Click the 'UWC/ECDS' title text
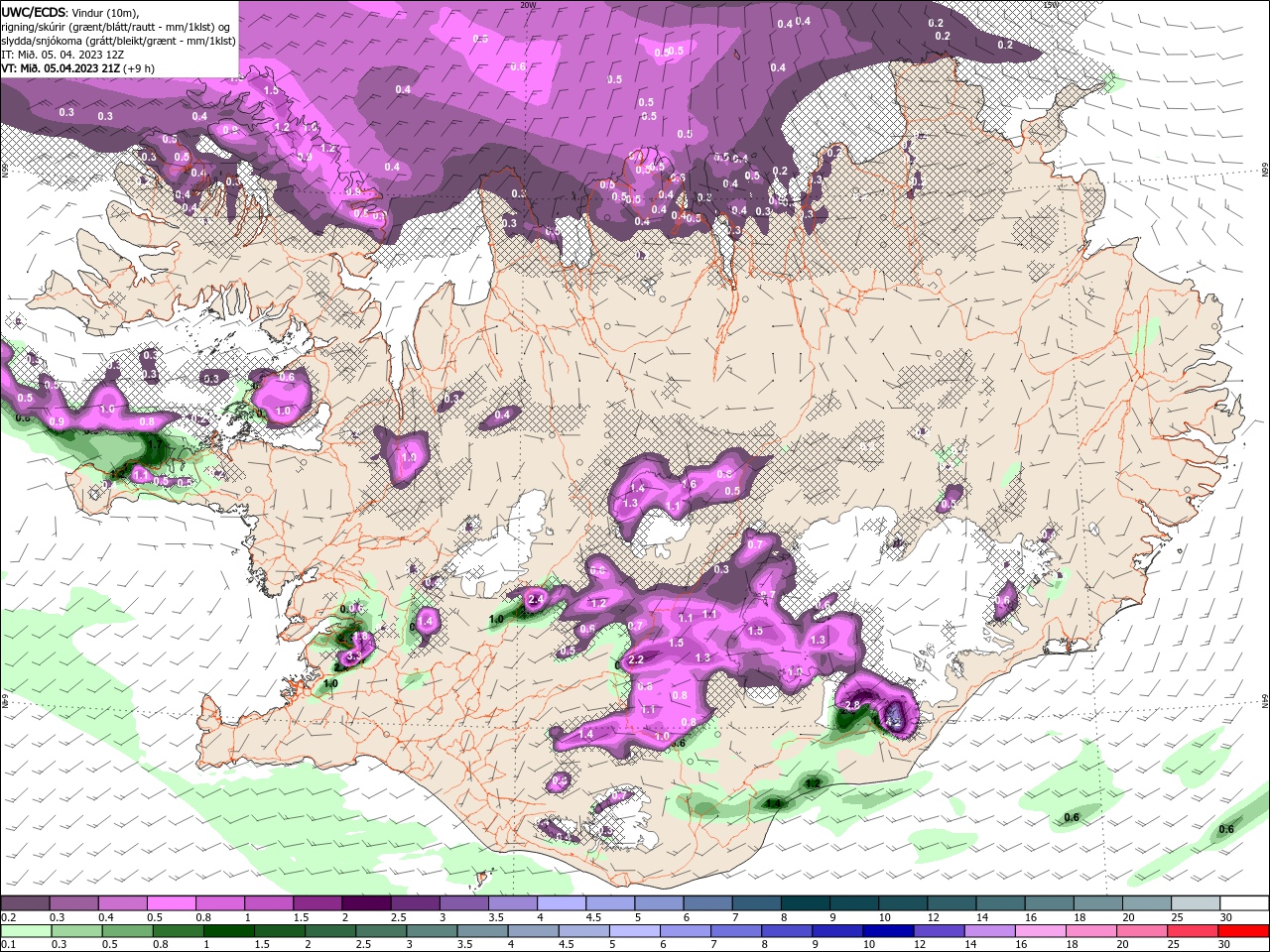This screenshot has width=1270, height=952. 35,12
